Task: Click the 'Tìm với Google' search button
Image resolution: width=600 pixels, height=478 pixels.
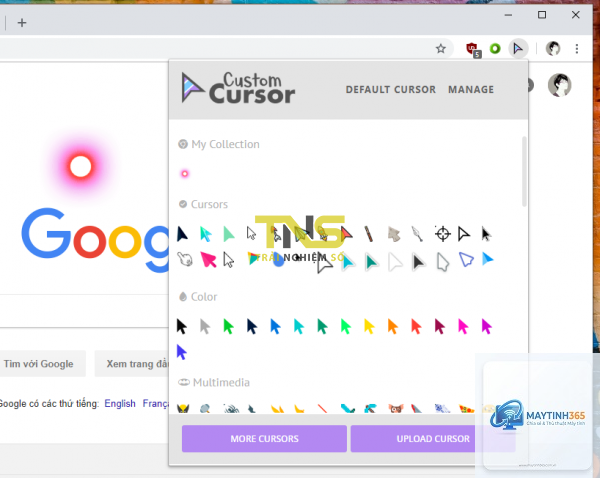Action: pos(38,364)
